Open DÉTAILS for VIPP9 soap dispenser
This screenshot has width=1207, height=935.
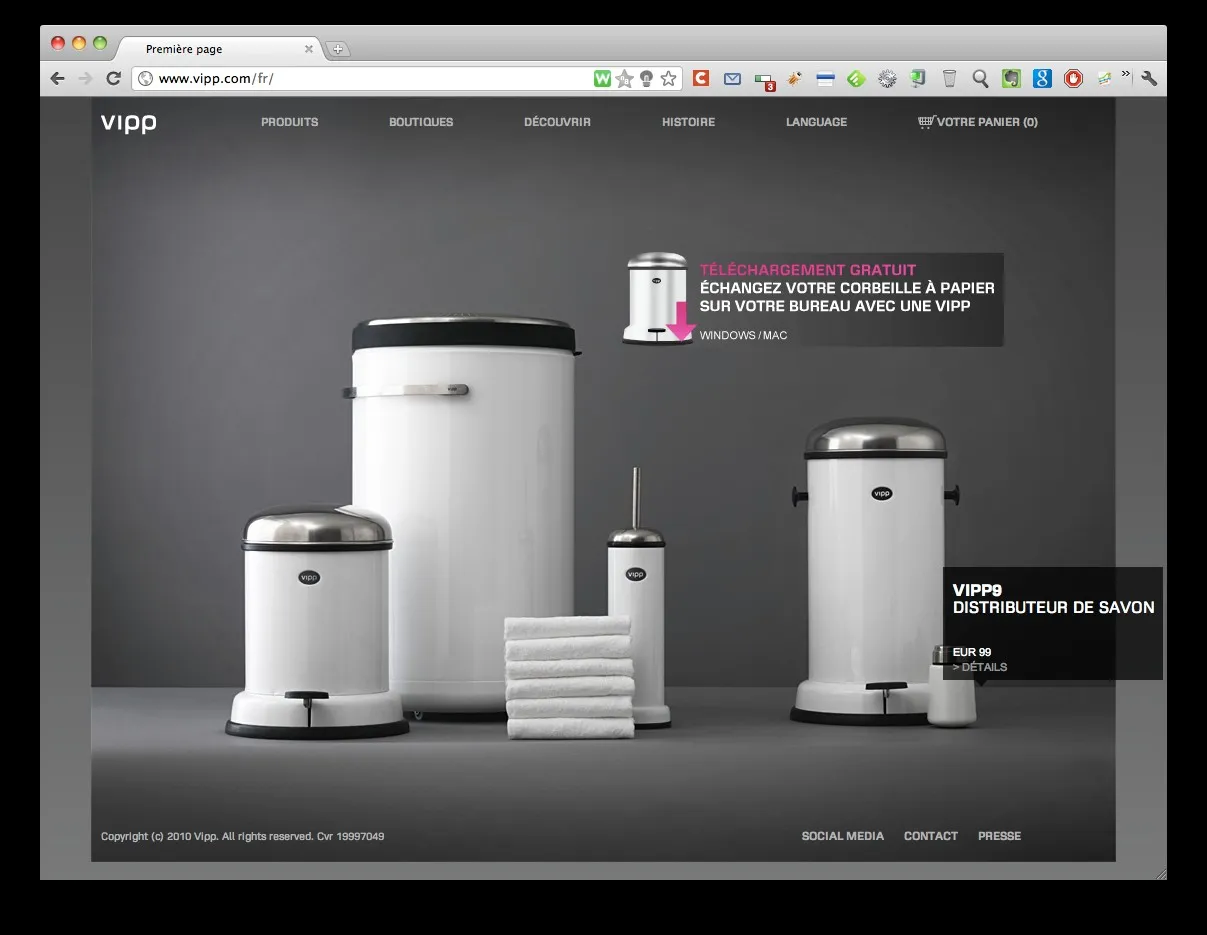pyautogui.click(x=980, y=667)
